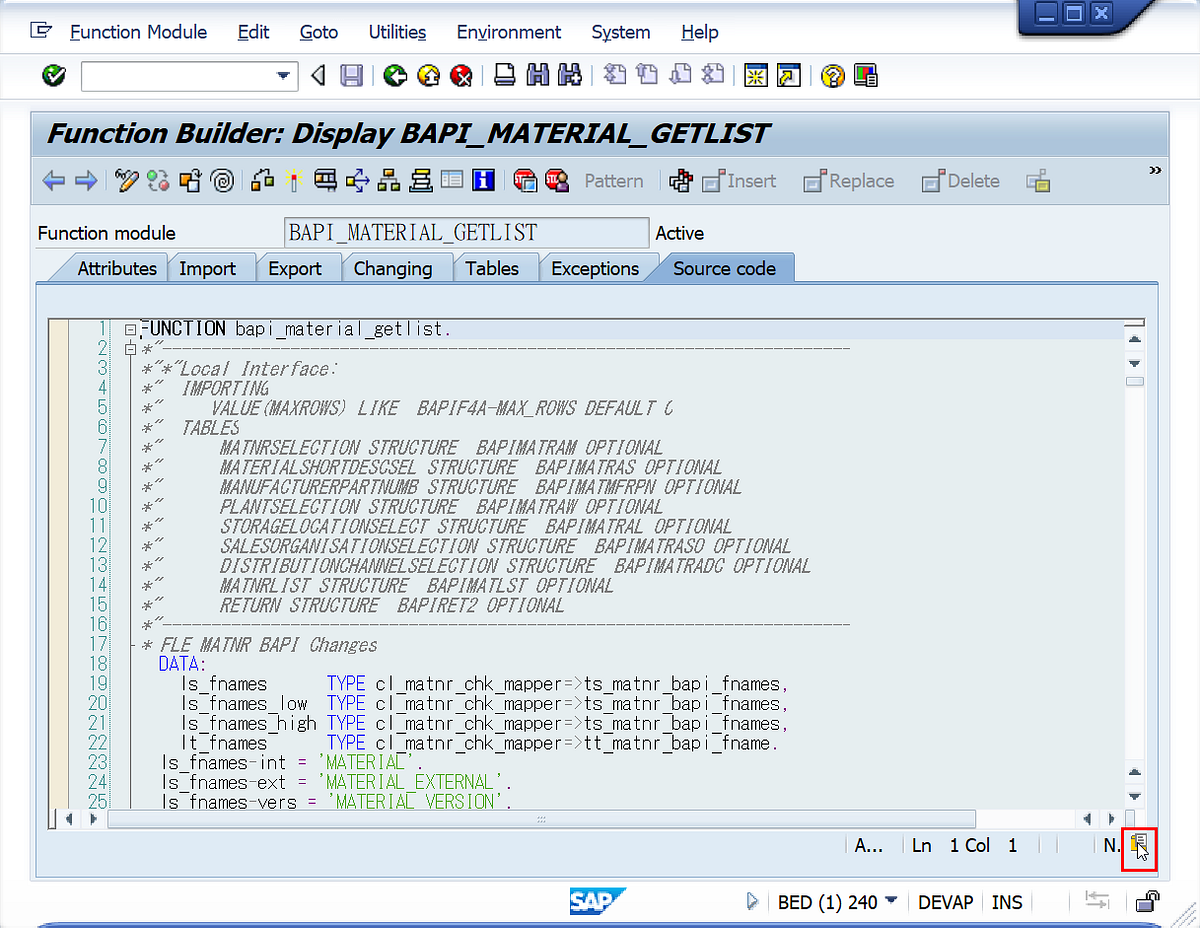The image size is (1200, 928).
Task: Click the Pattern button
Action: pos(613,181)
